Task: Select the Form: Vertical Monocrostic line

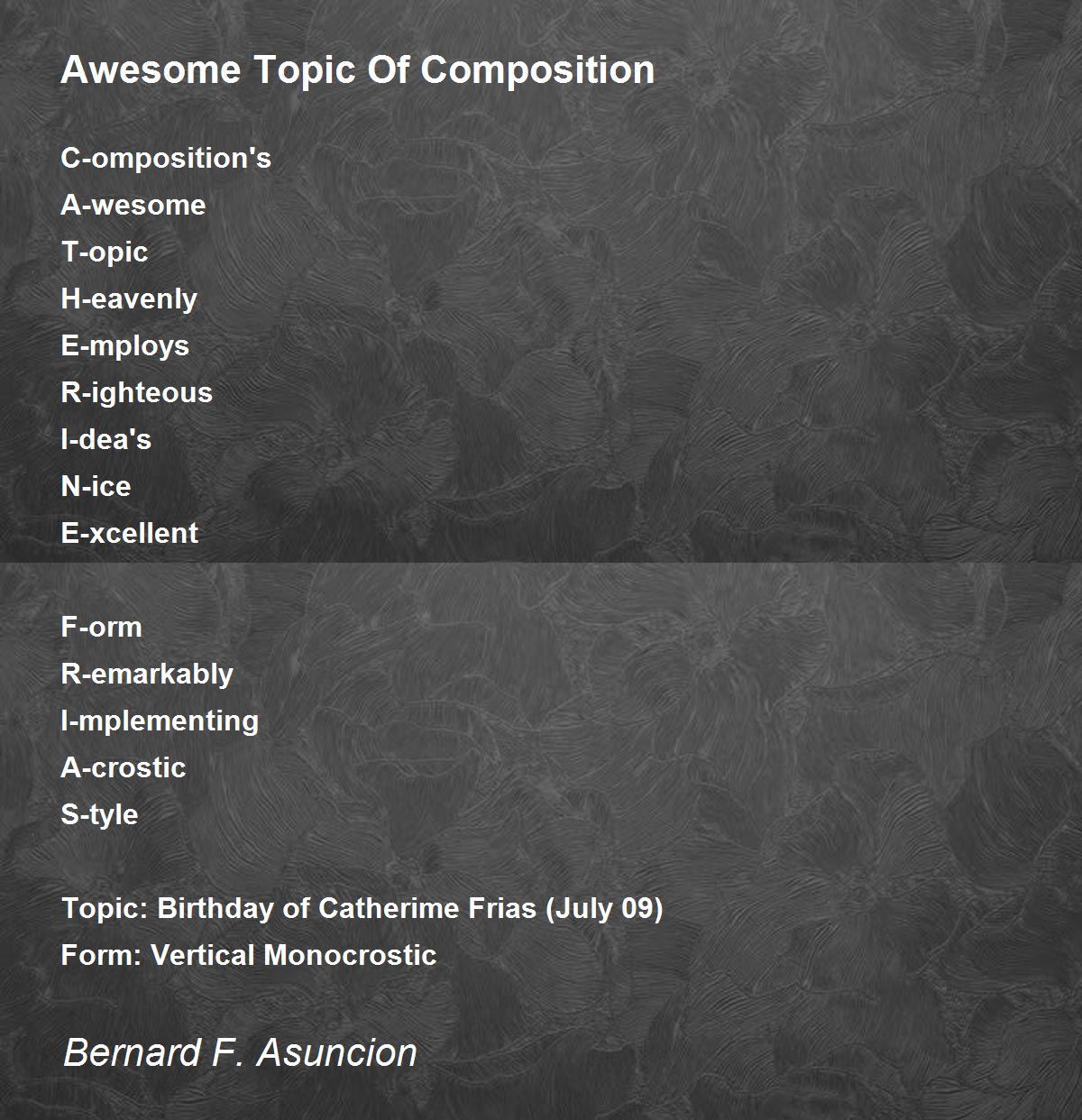Action: point(249,956)
